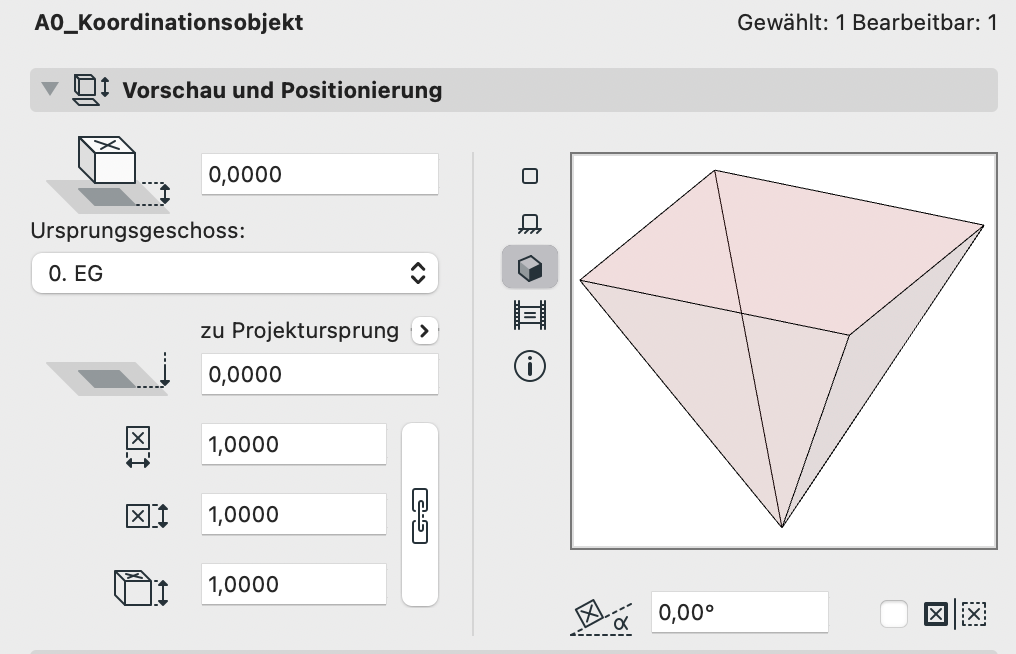This screenshot has height=654, width=1016.
Task: Select the 3D view preview cube icon
Action: click(x=529, y=267)
